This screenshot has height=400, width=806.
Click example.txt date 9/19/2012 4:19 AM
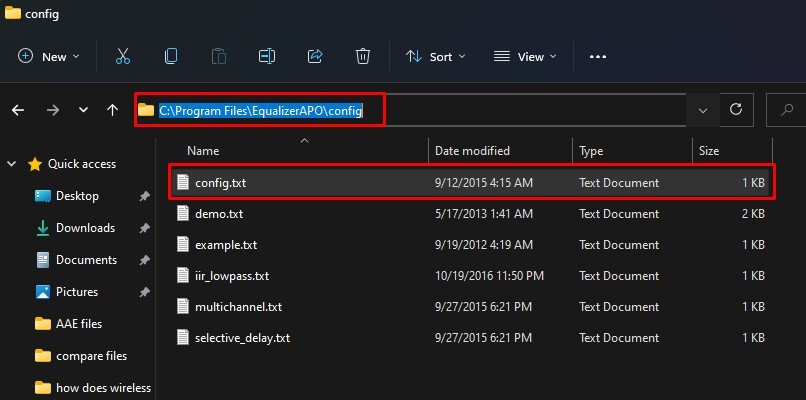(484, 245)
